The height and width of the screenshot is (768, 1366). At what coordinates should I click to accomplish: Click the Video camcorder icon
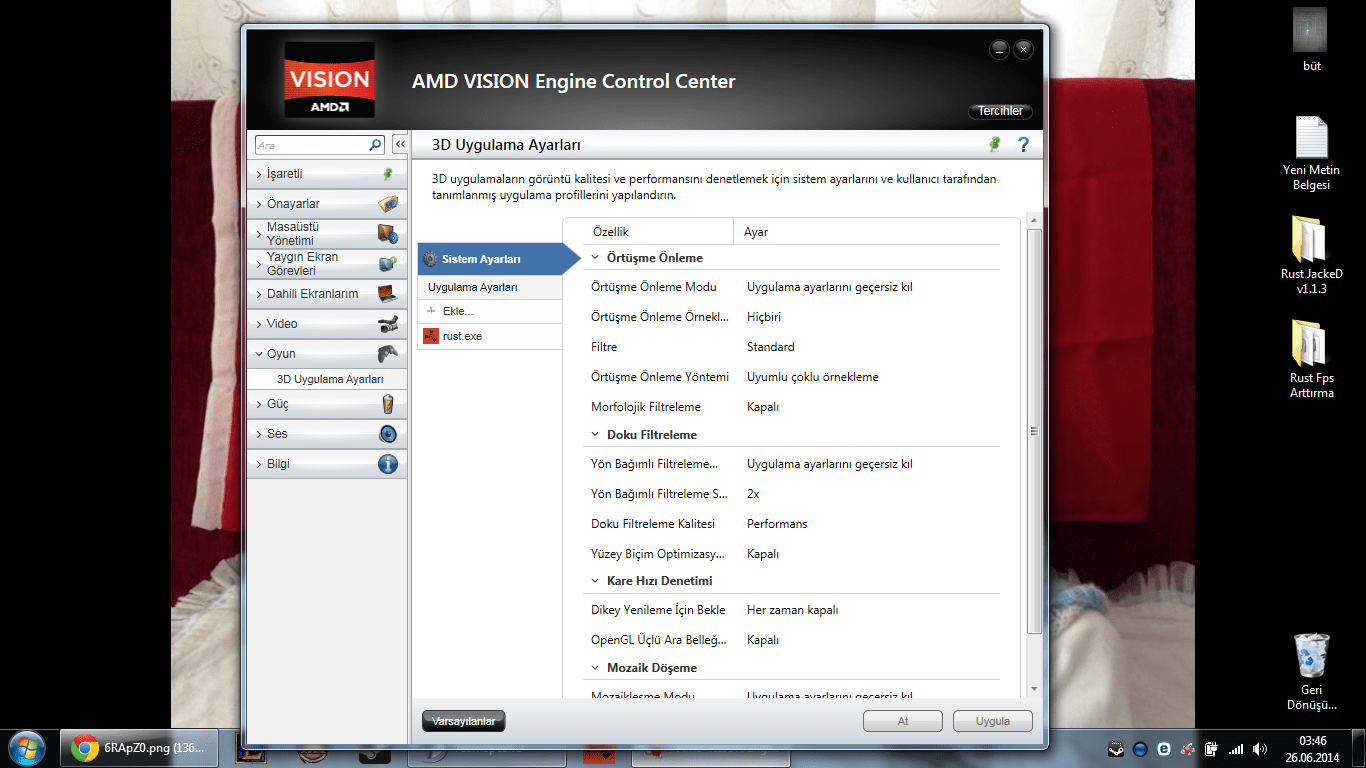point(388,324)
